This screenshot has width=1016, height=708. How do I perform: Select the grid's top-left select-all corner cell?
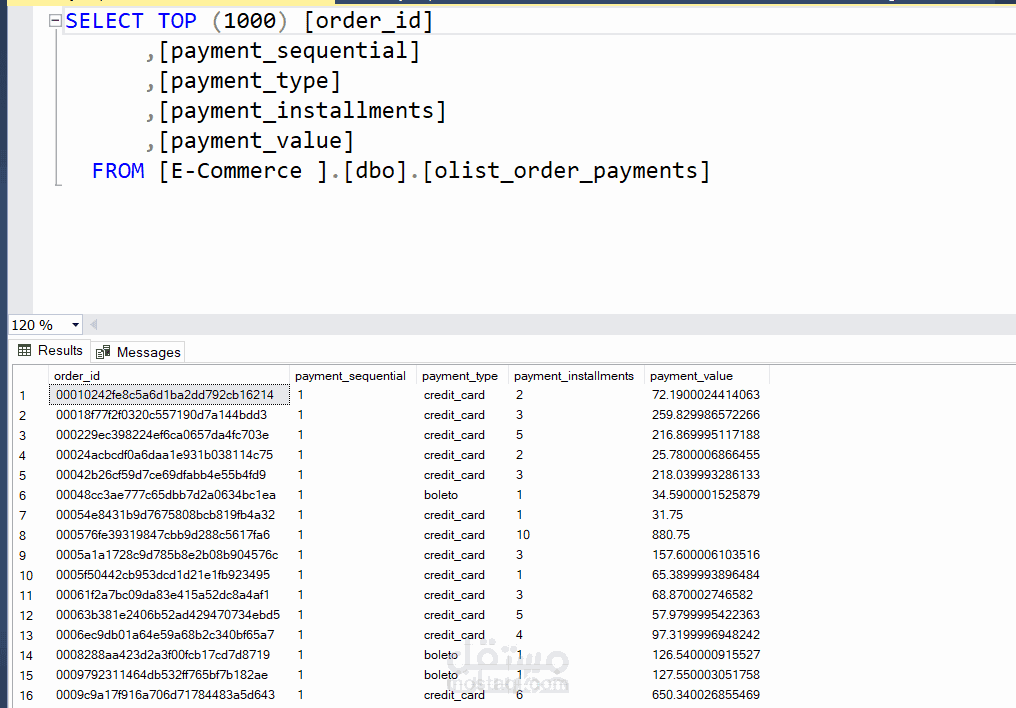[30, 376]
